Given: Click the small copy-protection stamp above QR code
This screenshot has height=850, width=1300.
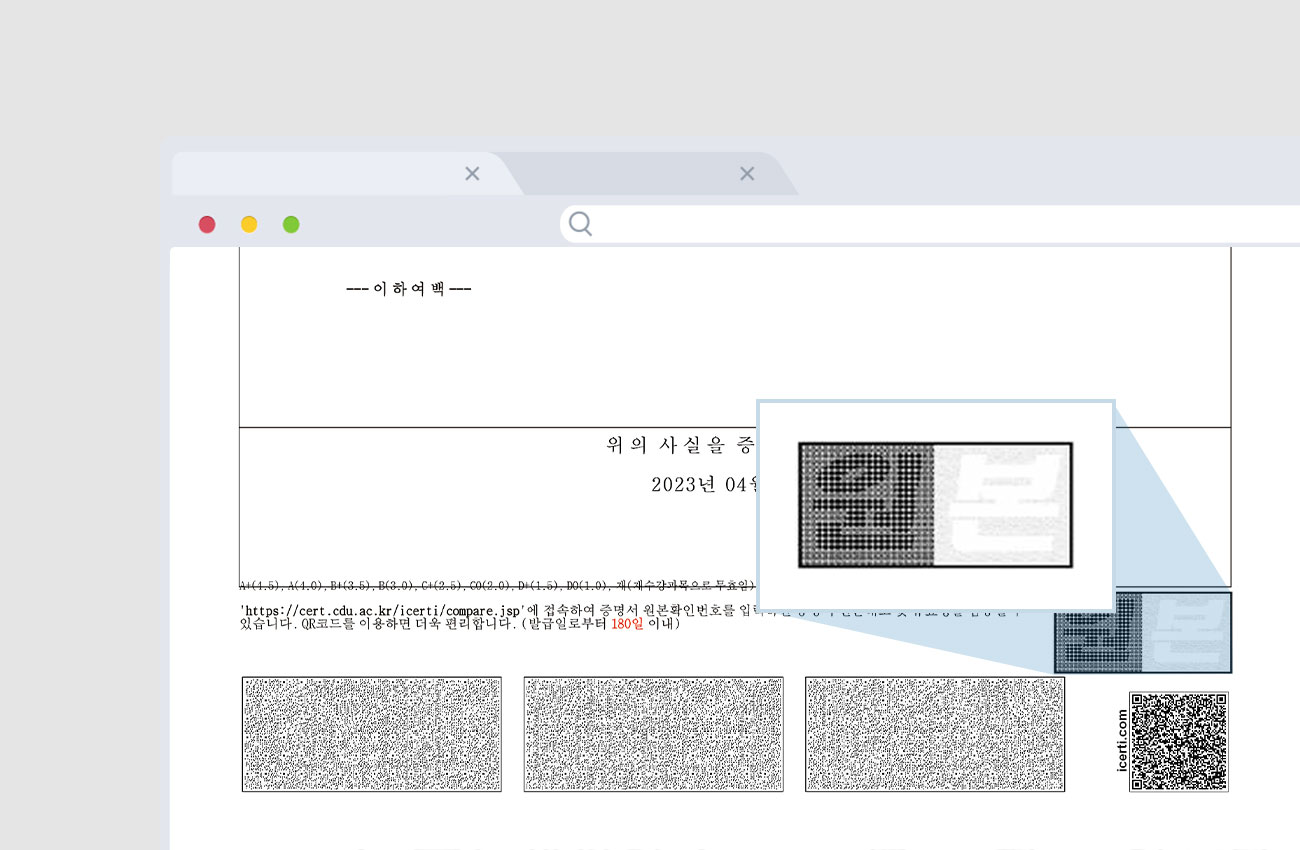Looking at the screenshot, I should click(x=1143, y=633).
